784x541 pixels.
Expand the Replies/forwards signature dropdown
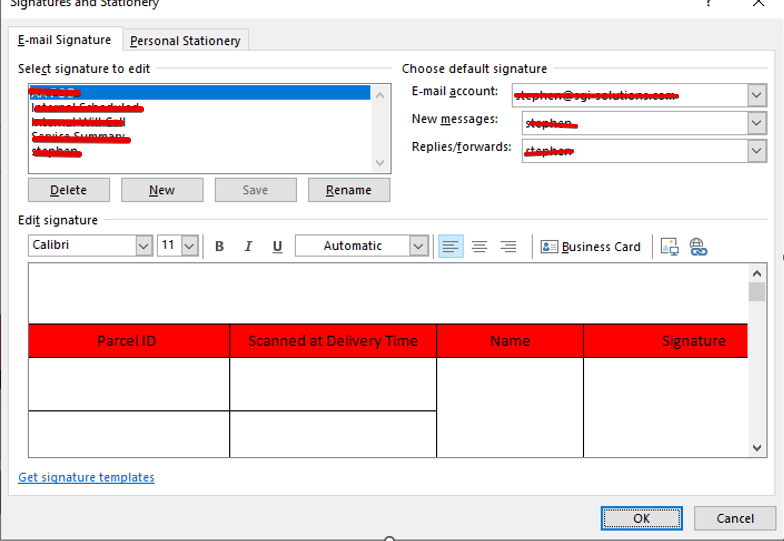tap(756, 151)
